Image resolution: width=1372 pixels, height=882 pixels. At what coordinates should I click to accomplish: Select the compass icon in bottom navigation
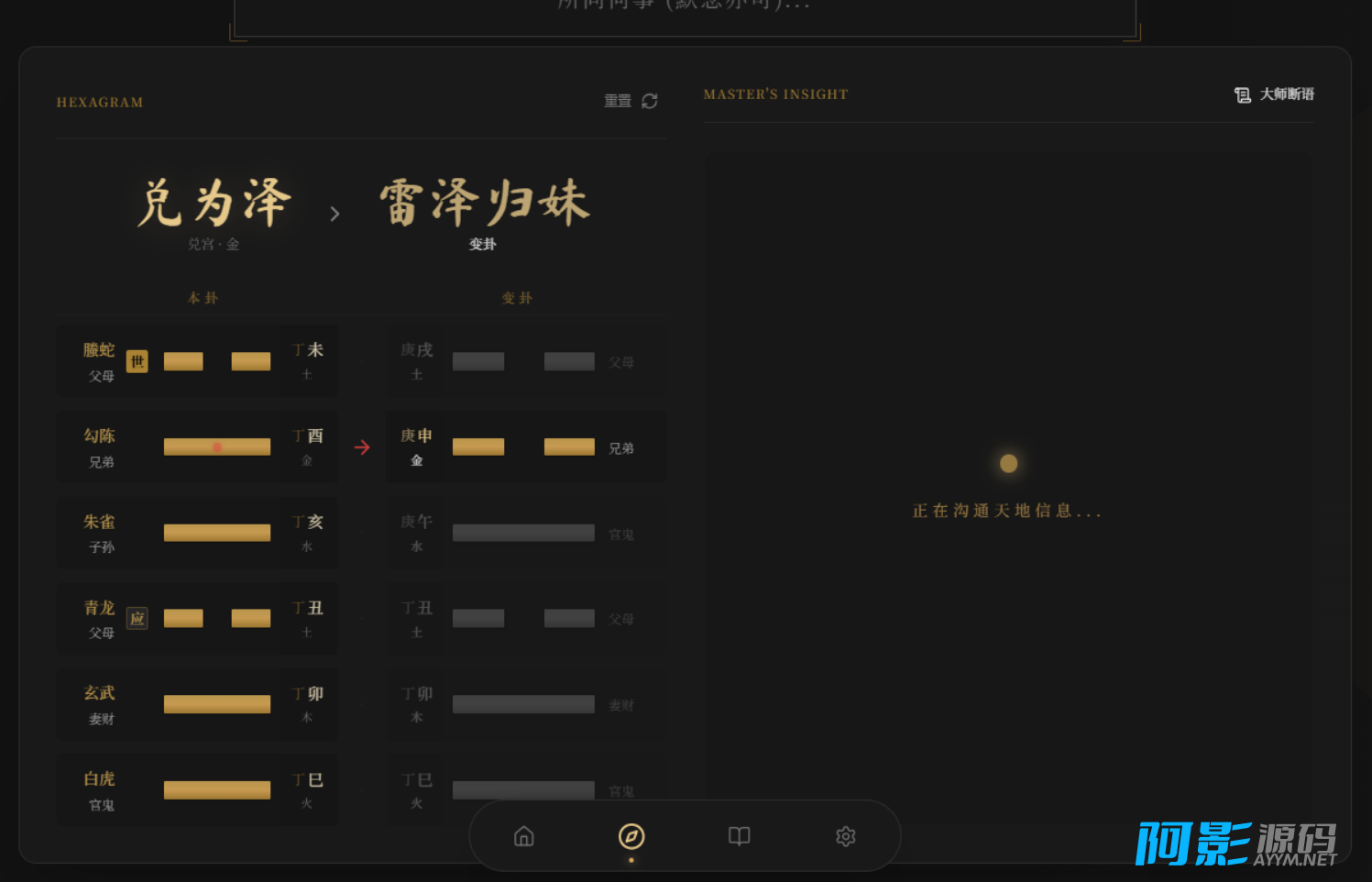pyautogui.click(x=631, y=836)
